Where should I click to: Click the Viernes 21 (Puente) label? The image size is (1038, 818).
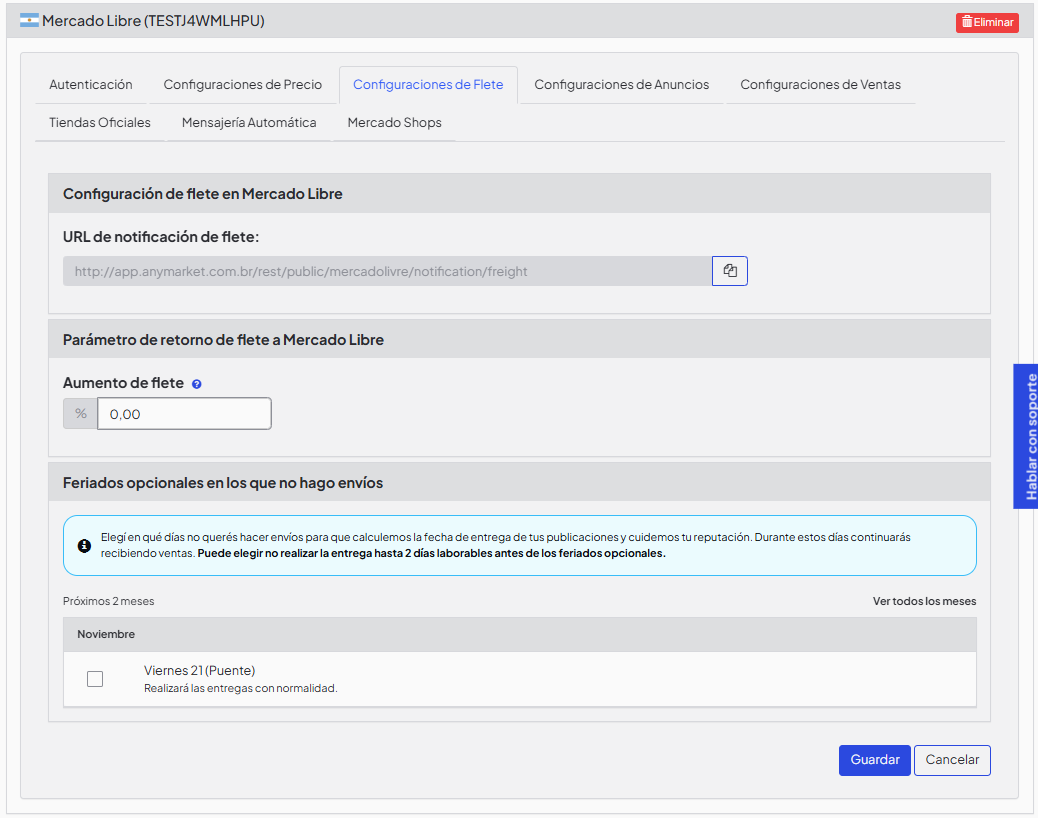point(199,670)
